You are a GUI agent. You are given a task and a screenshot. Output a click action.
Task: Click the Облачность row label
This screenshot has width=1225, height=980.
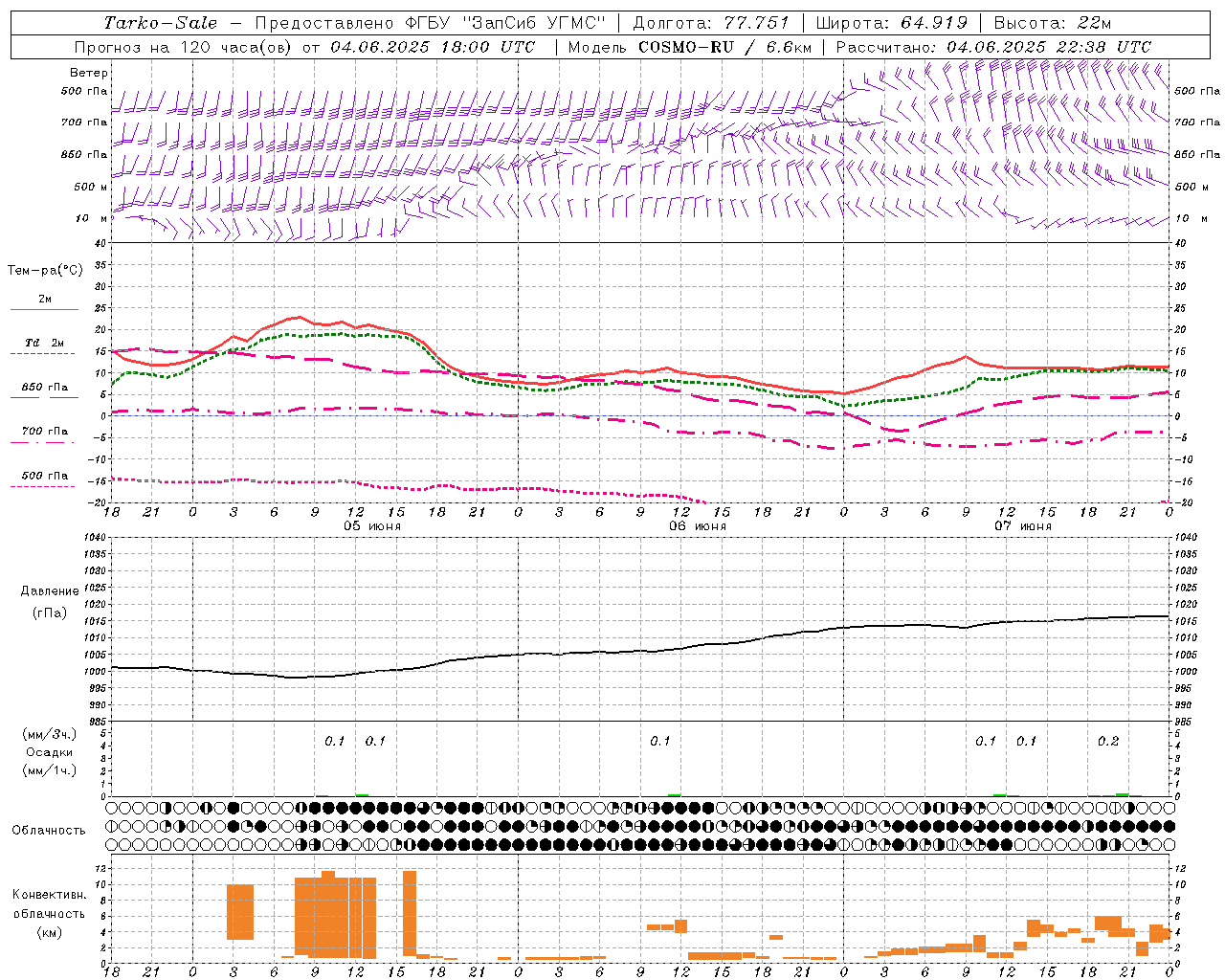(49, 830)
